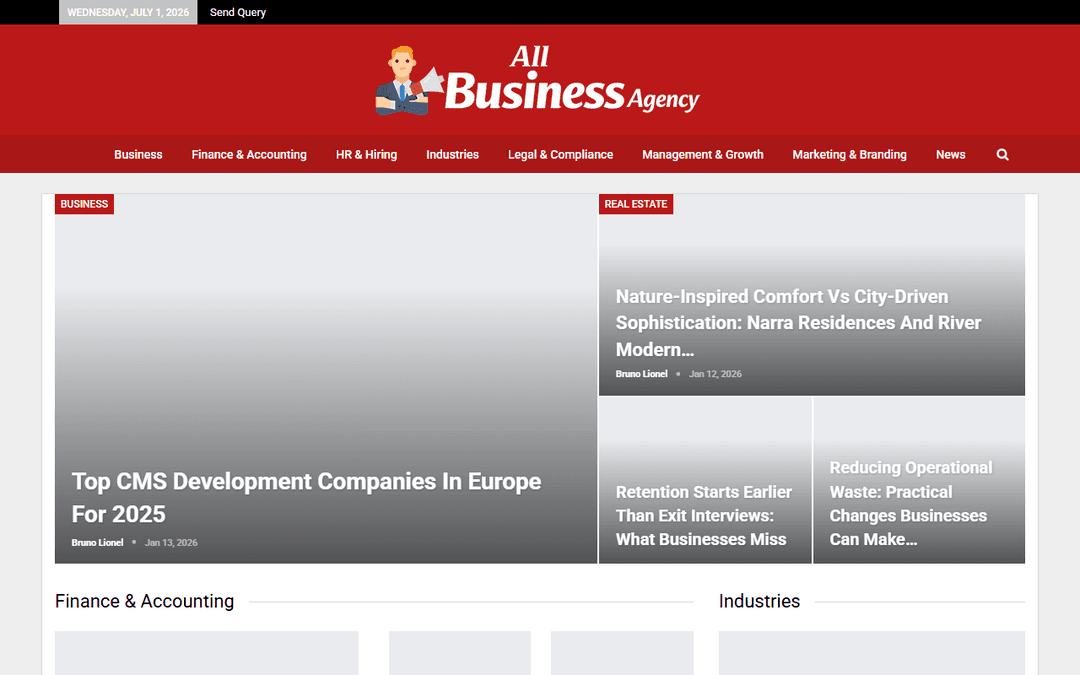Image resolution: width=1080 pixels, height=675 pixels.
Task: Click the Jan 12, 2026 date
Action: click(x=715, y=374)
